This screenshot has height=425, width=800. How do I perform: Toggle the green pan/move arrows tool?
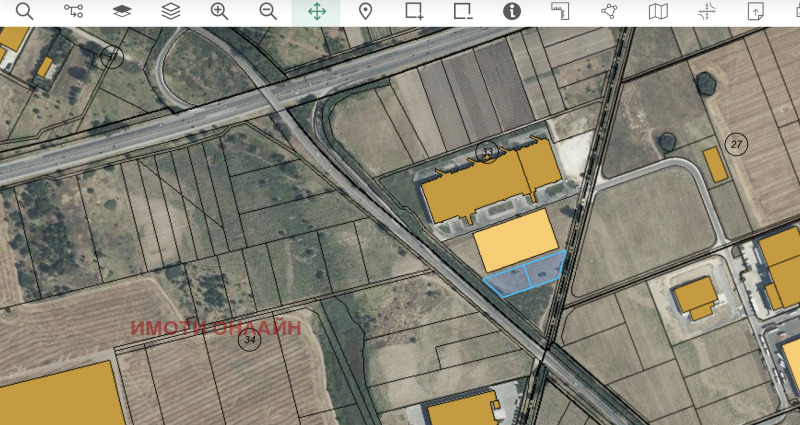coord(317,11)
